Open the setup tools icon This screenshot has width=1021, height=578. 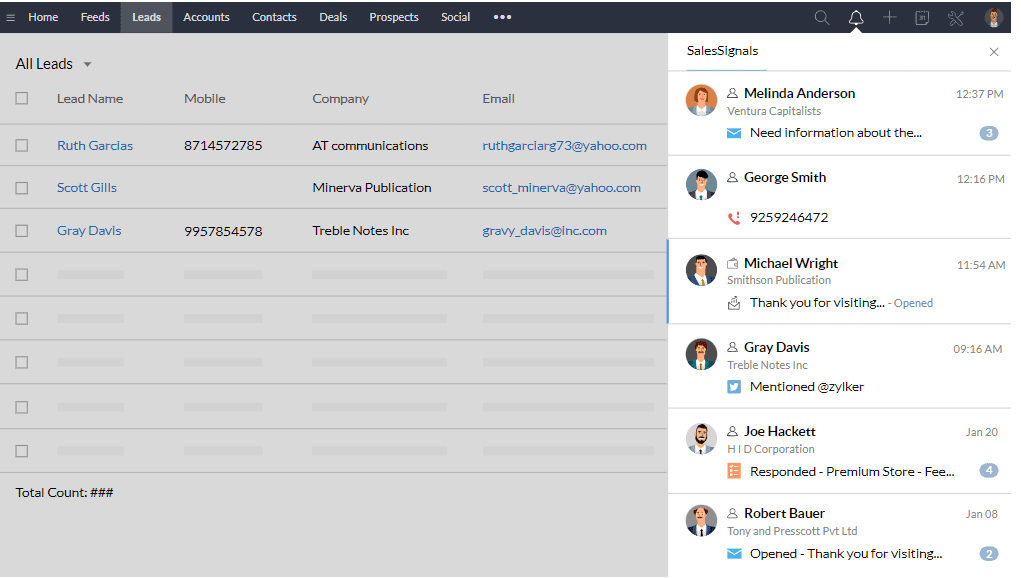point(956,17)
